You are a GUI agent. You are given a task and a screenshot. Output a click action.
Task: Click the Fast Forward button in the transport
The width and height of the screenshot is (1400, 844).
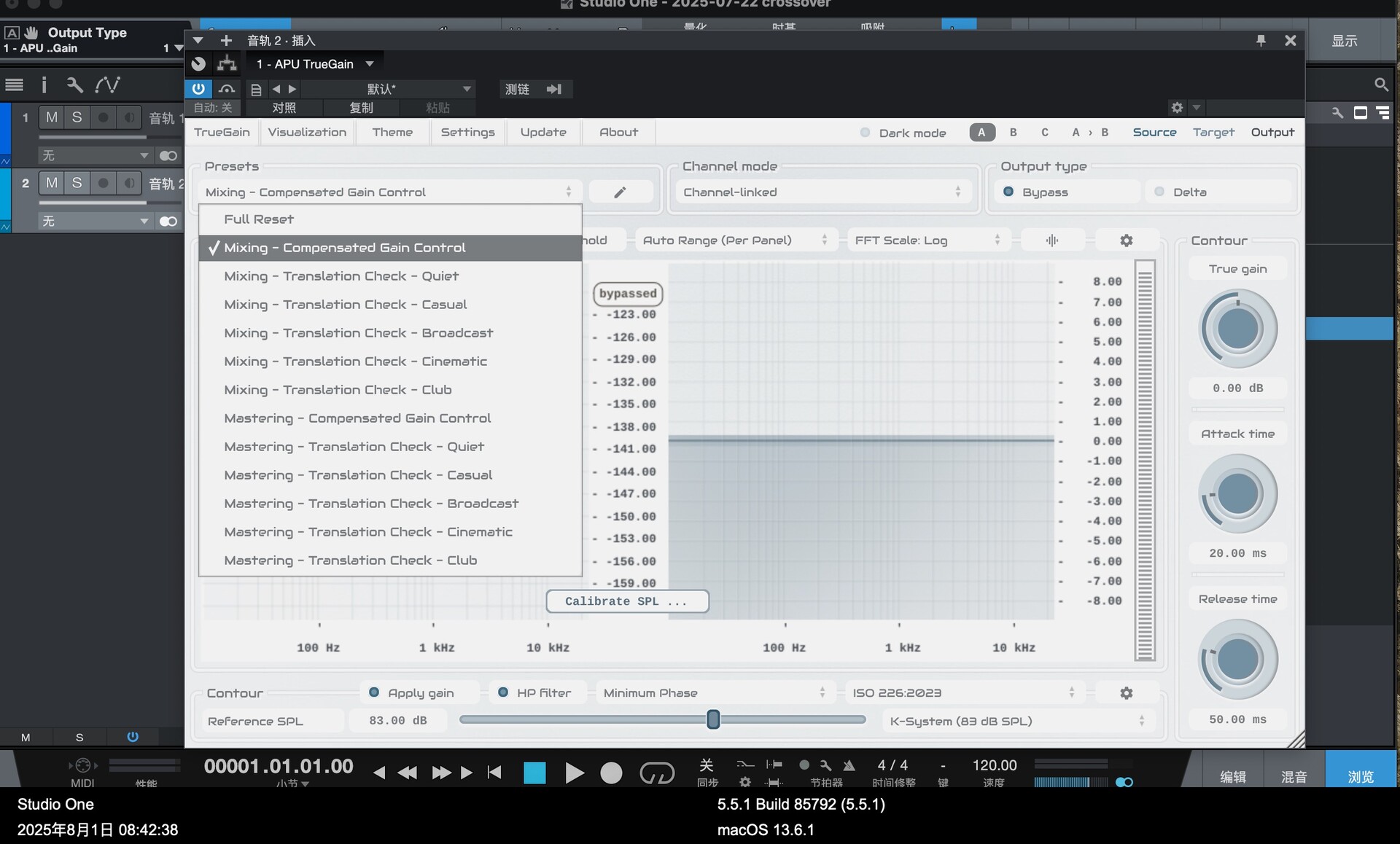coord(441,773)
